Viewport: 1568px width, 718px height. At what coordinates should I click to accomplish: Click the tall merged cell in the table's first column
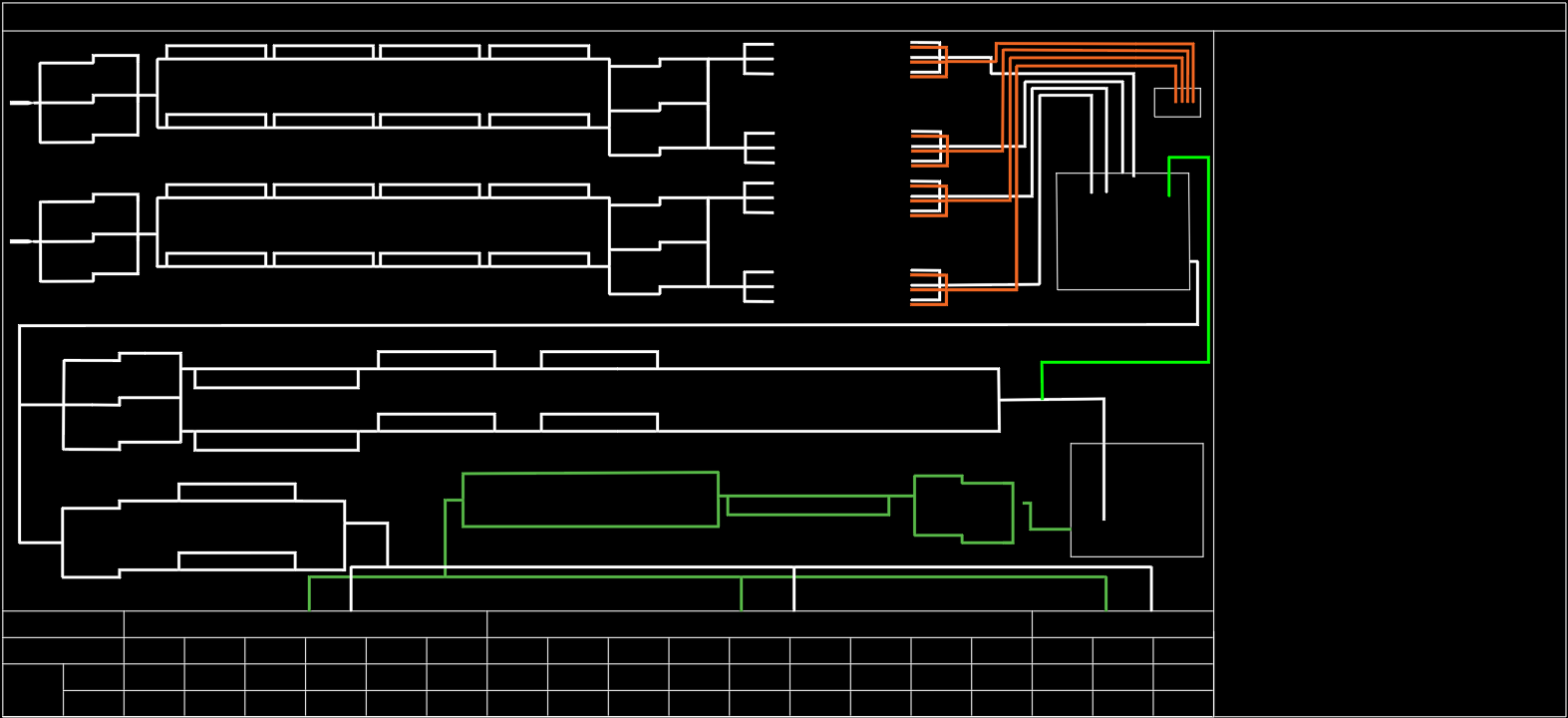point(33,690)
